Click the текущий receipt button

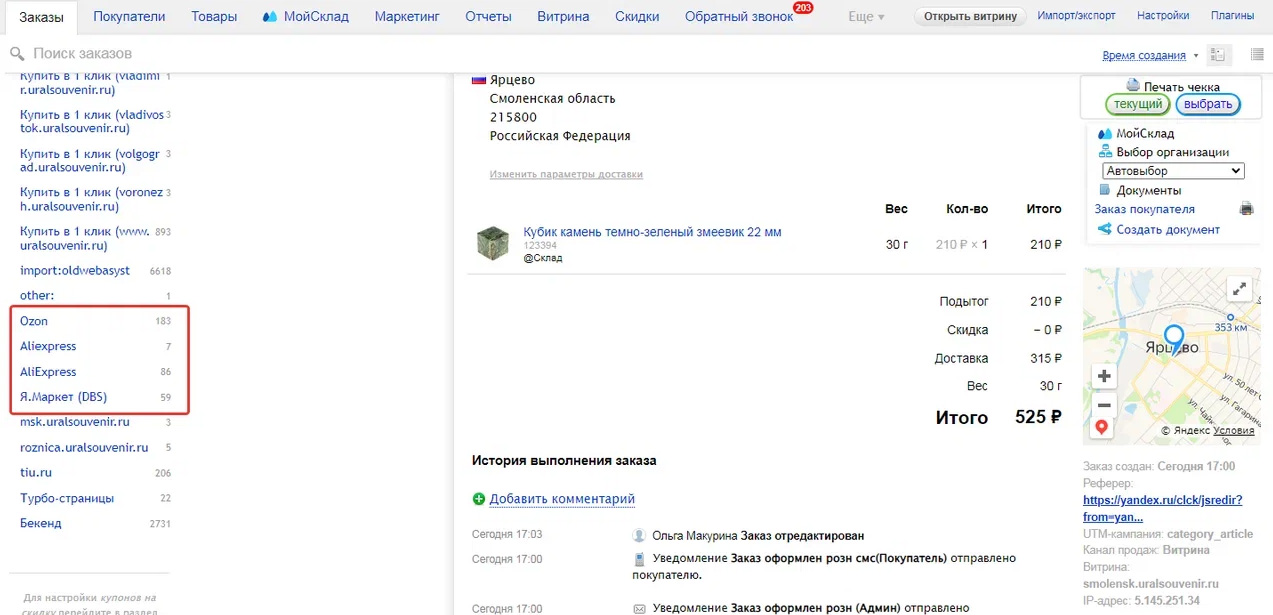[1138, 104]
